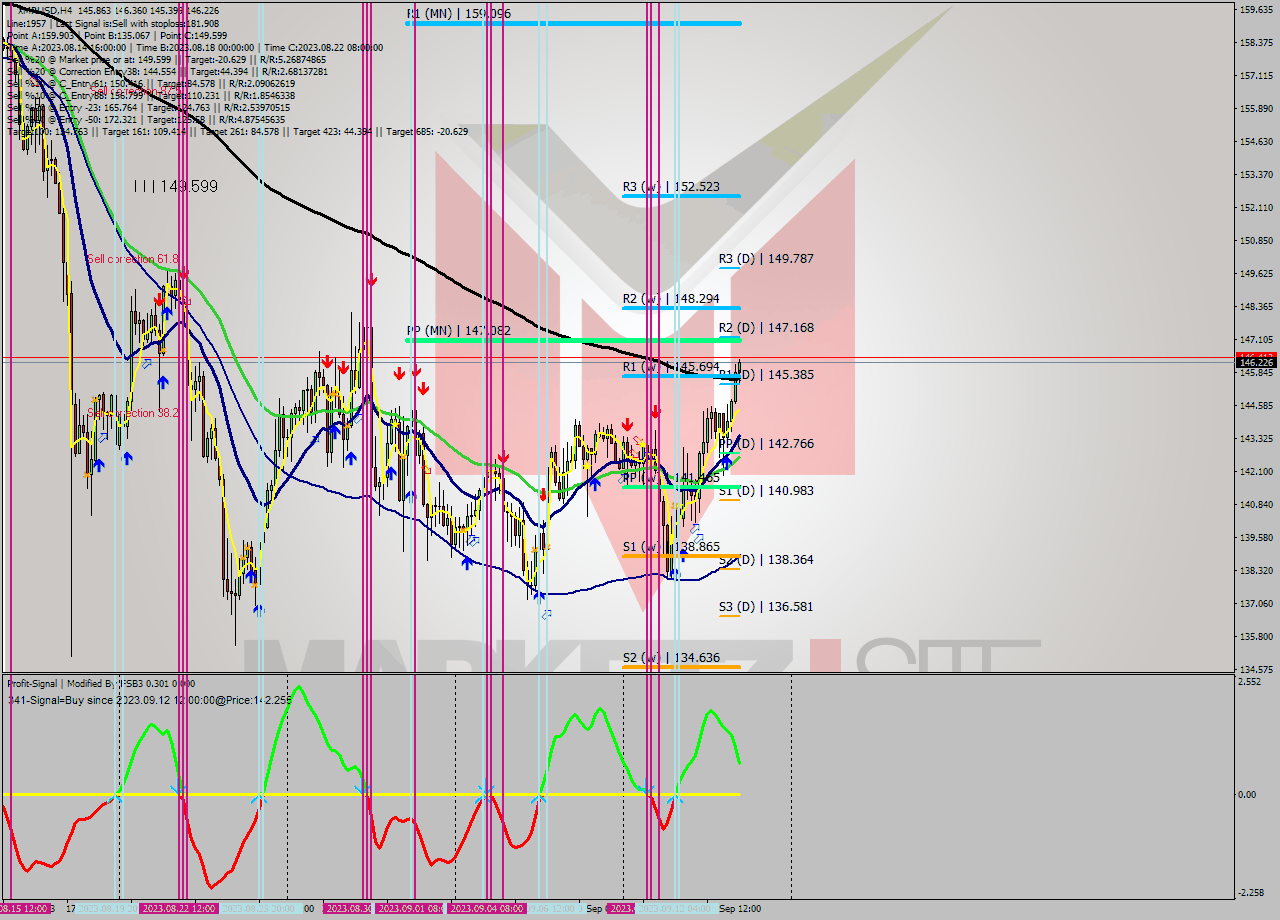Viewport: 1280px width, 920px height.
Task: Click the current price tag 146.226 on axis
Action: click(x=1257, y=363)
